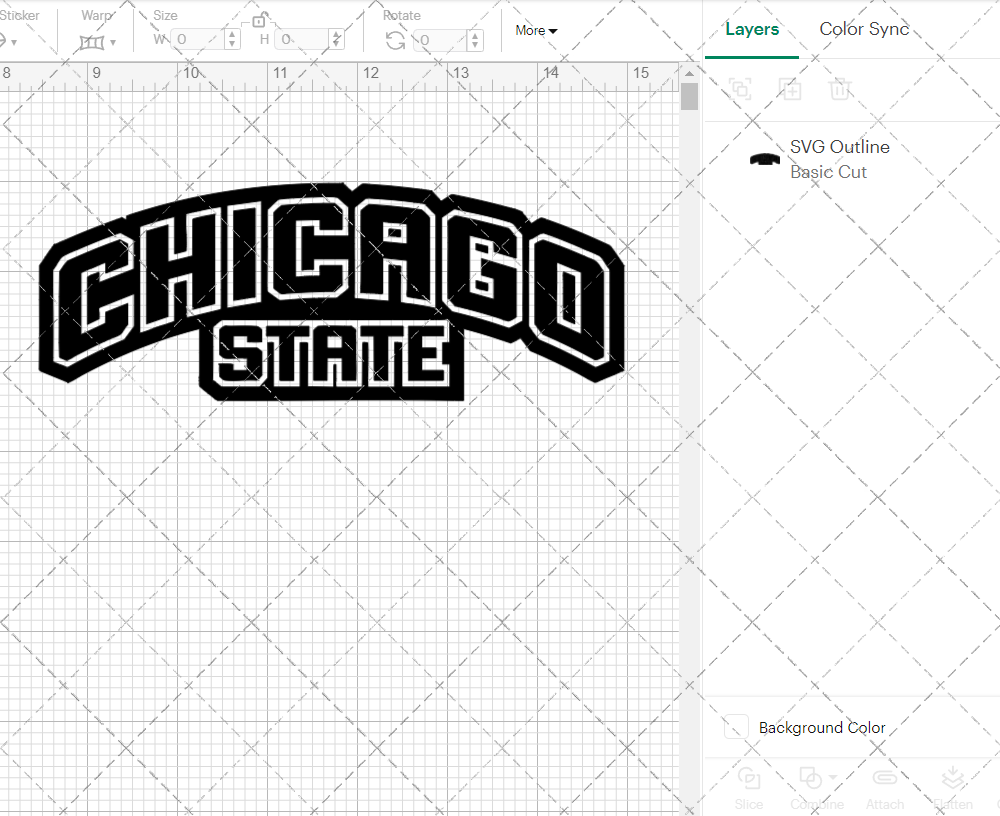Open the More dropdown
The height and width of the screenshot is (816, 1000).
tap(536, 30)
